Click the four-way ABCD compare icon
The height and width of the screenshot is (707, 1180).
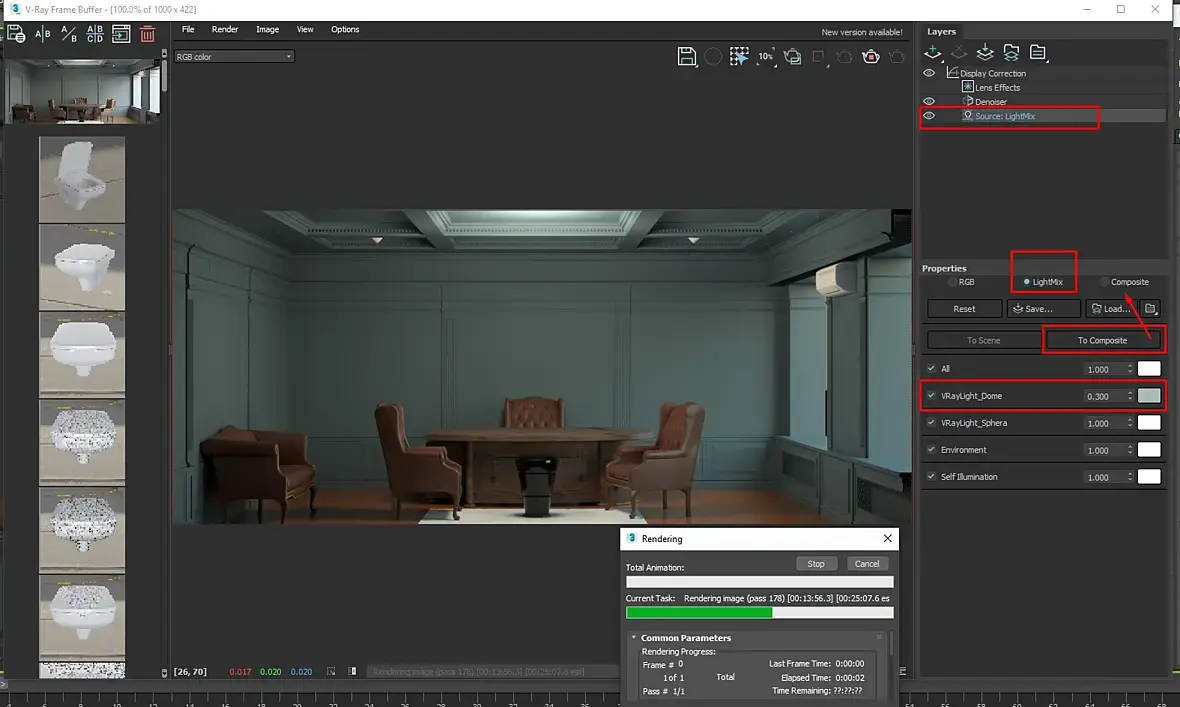tap(95, 34)
